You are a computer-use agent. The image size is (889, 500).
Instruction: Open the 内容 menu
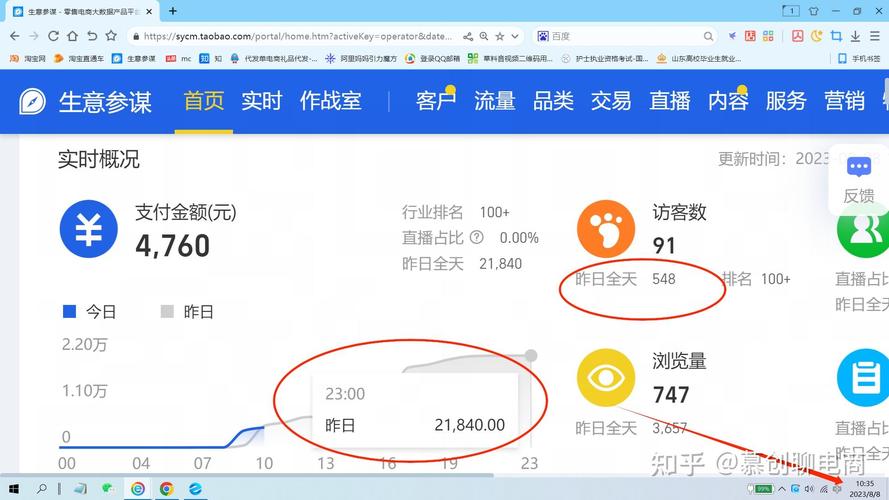tap(728, 101)
